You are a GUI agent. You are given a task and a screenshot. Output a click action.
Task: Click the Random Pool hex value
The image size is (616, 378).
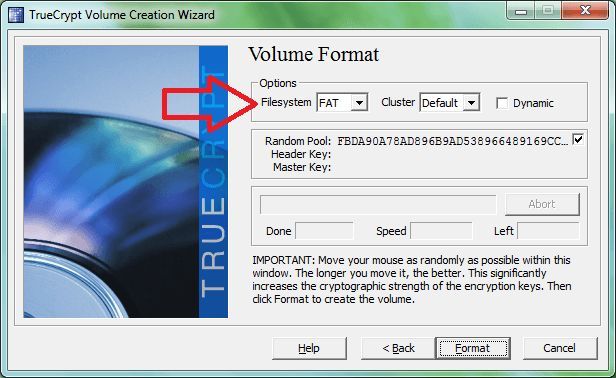[x=453, y=141]
